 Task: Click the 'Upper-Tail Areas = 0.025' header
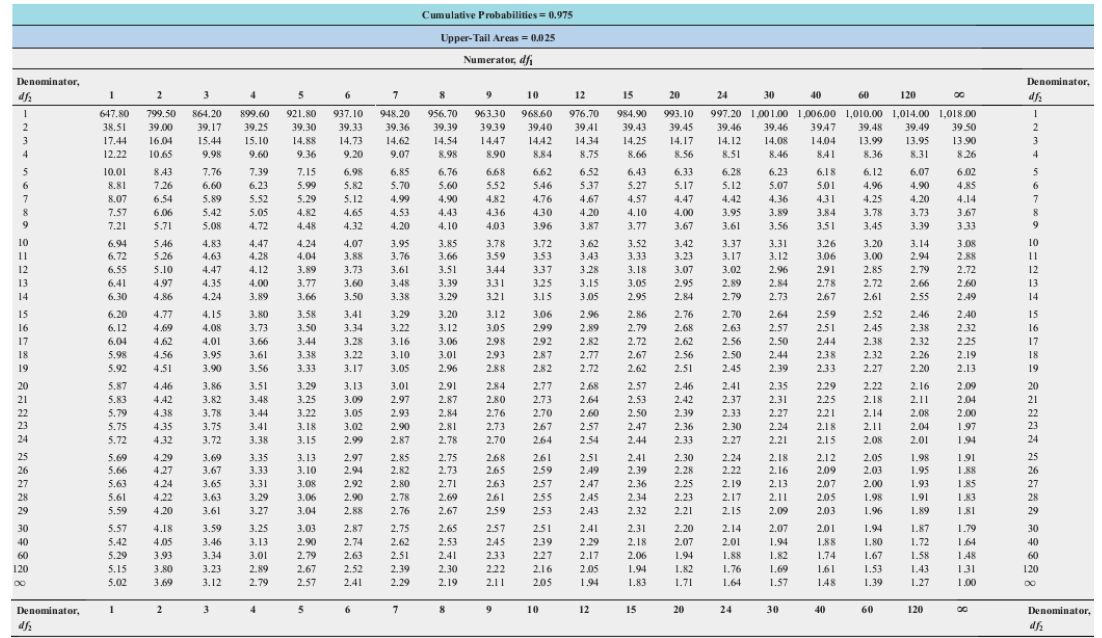tap(498, 38)
